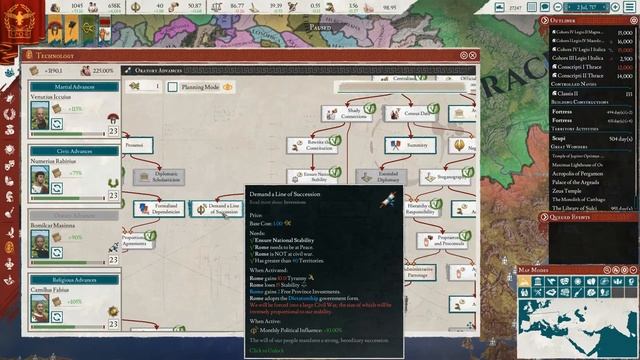Select Preparators and Proconsuls invention

point(442,240)
